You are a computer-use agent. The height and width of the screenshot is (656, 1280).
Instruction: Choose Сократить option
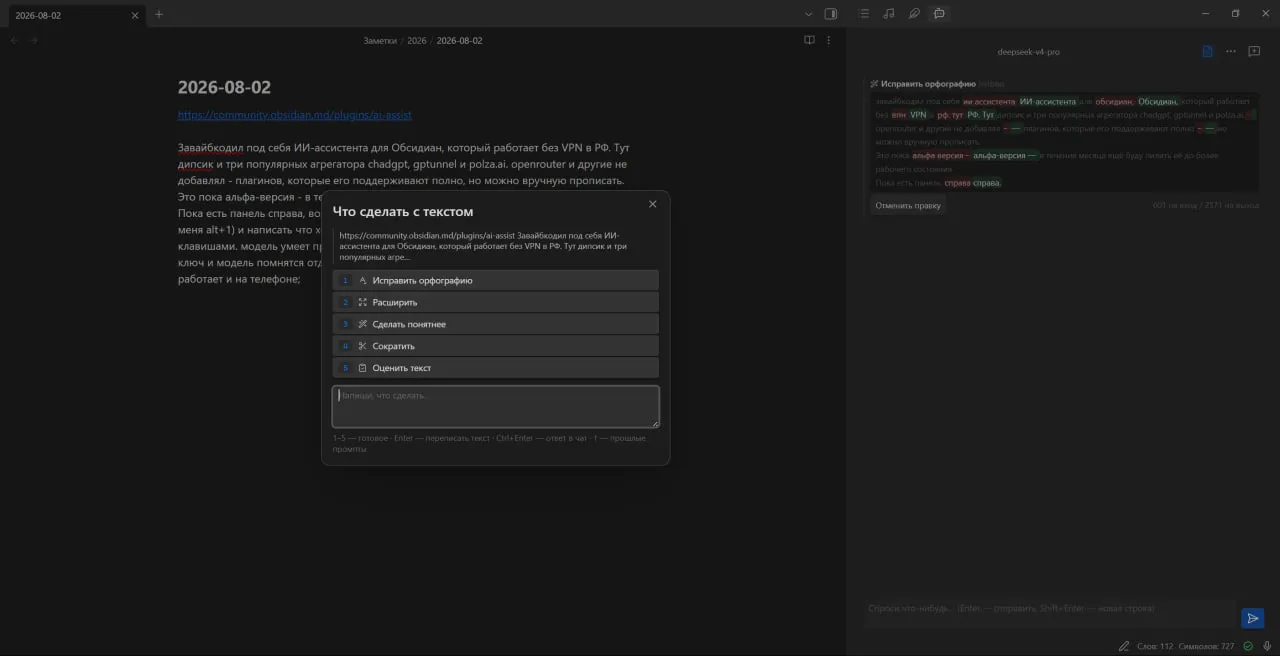coord(496,346)
